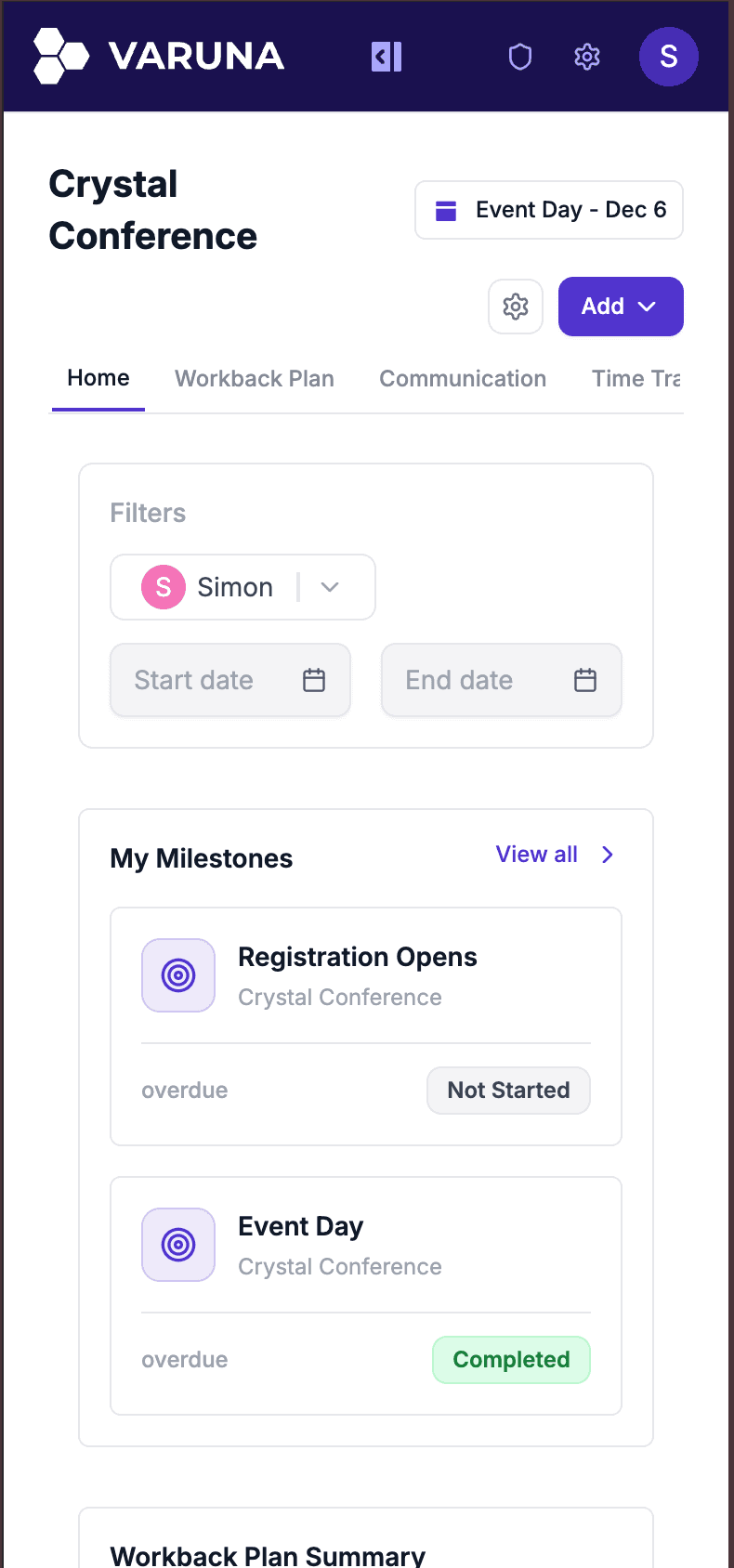Switch to the Communication tab

pos(463,379)
